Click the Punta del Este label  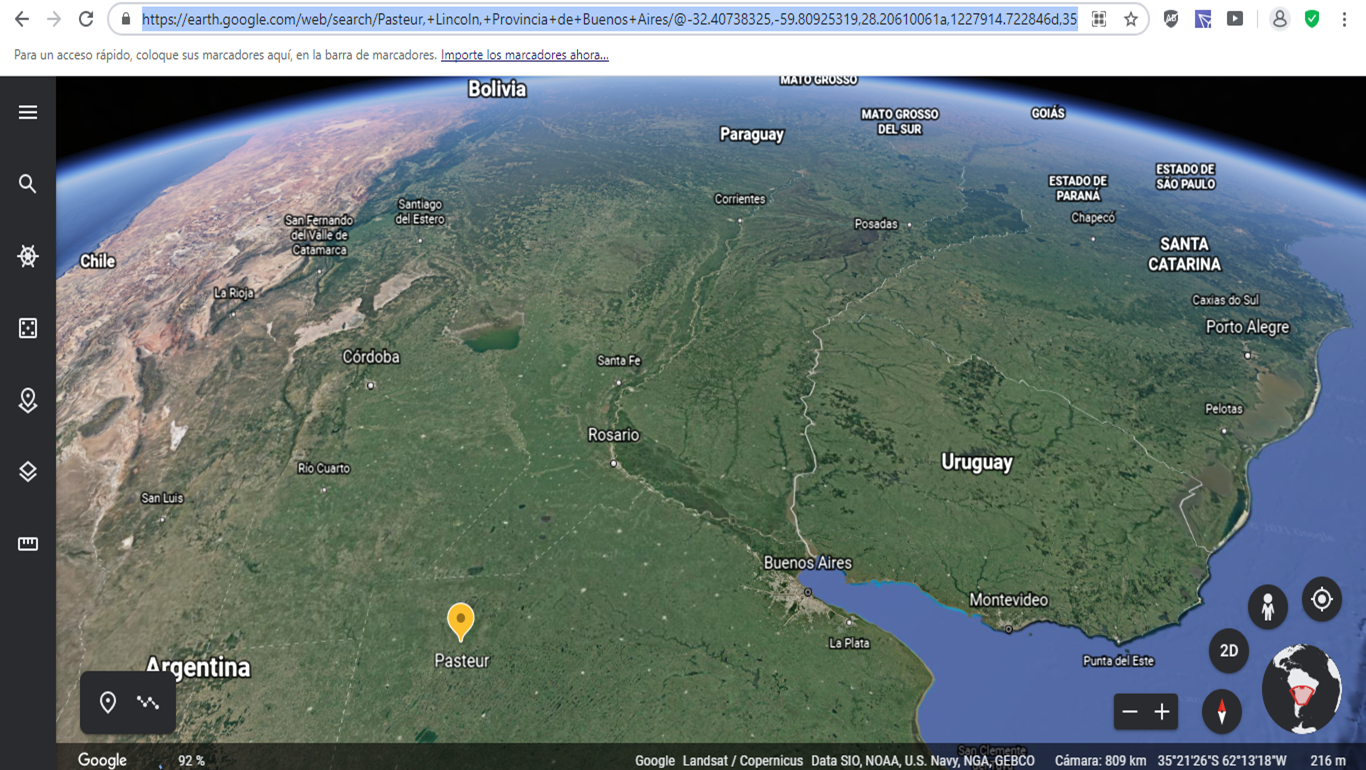tap(1118, 661)
